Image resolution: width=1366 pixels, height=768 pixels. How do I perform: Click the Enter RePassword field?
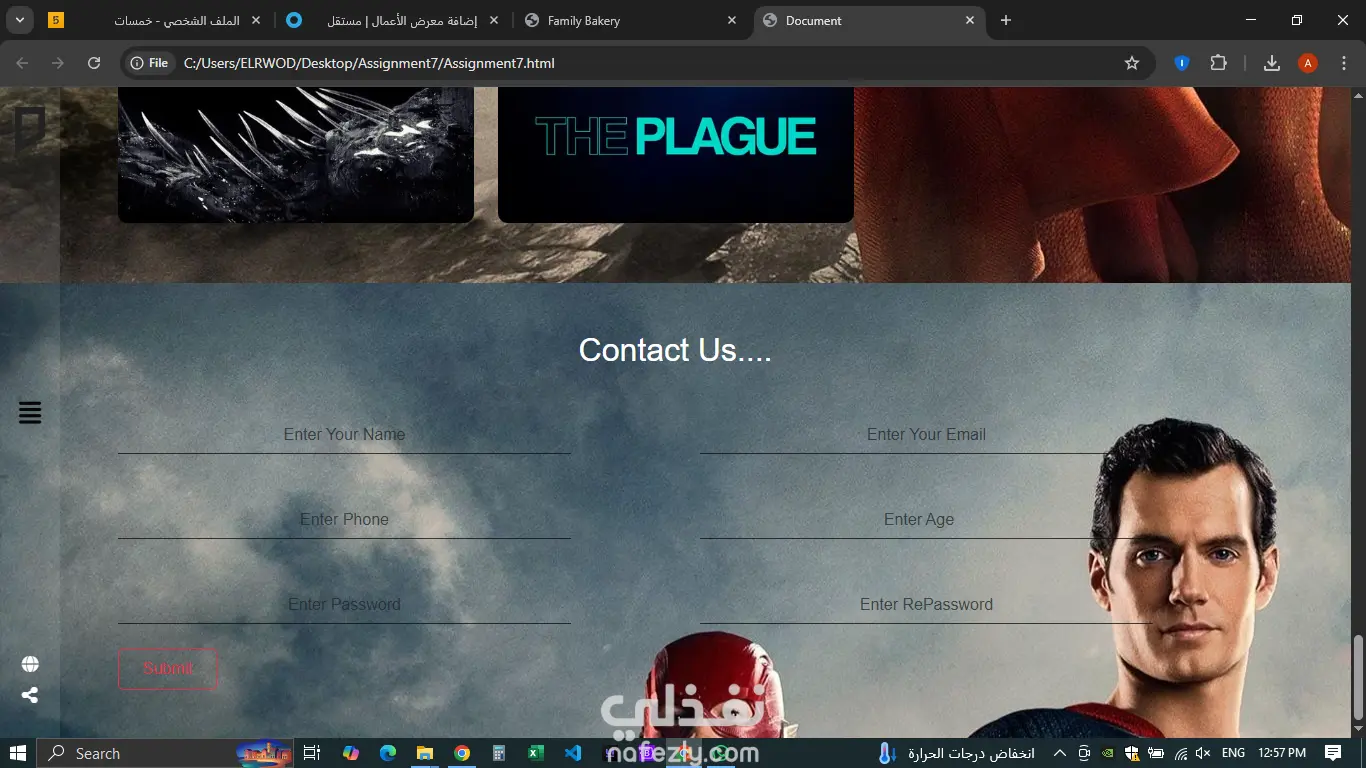(926, 605)
